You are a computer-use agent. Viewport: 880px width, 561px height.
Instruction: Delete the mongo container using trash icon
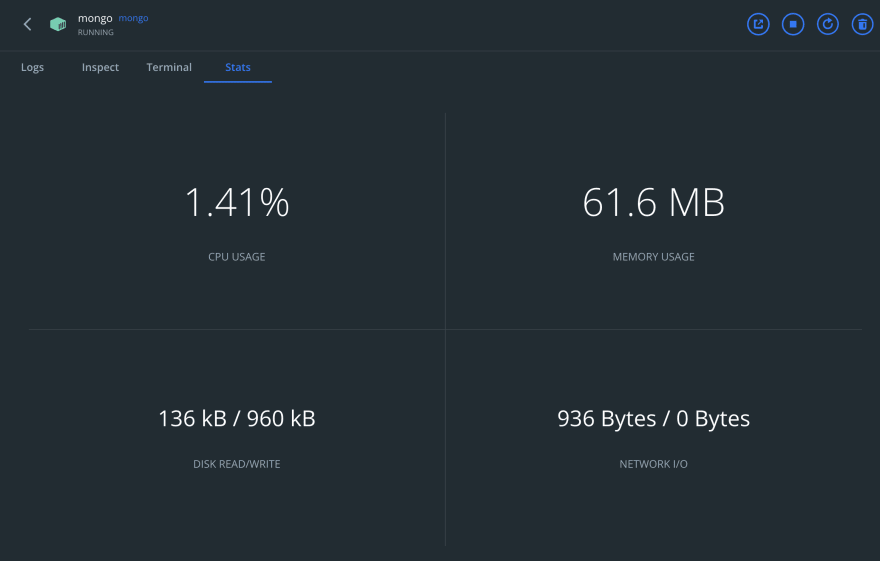(862, 24)
